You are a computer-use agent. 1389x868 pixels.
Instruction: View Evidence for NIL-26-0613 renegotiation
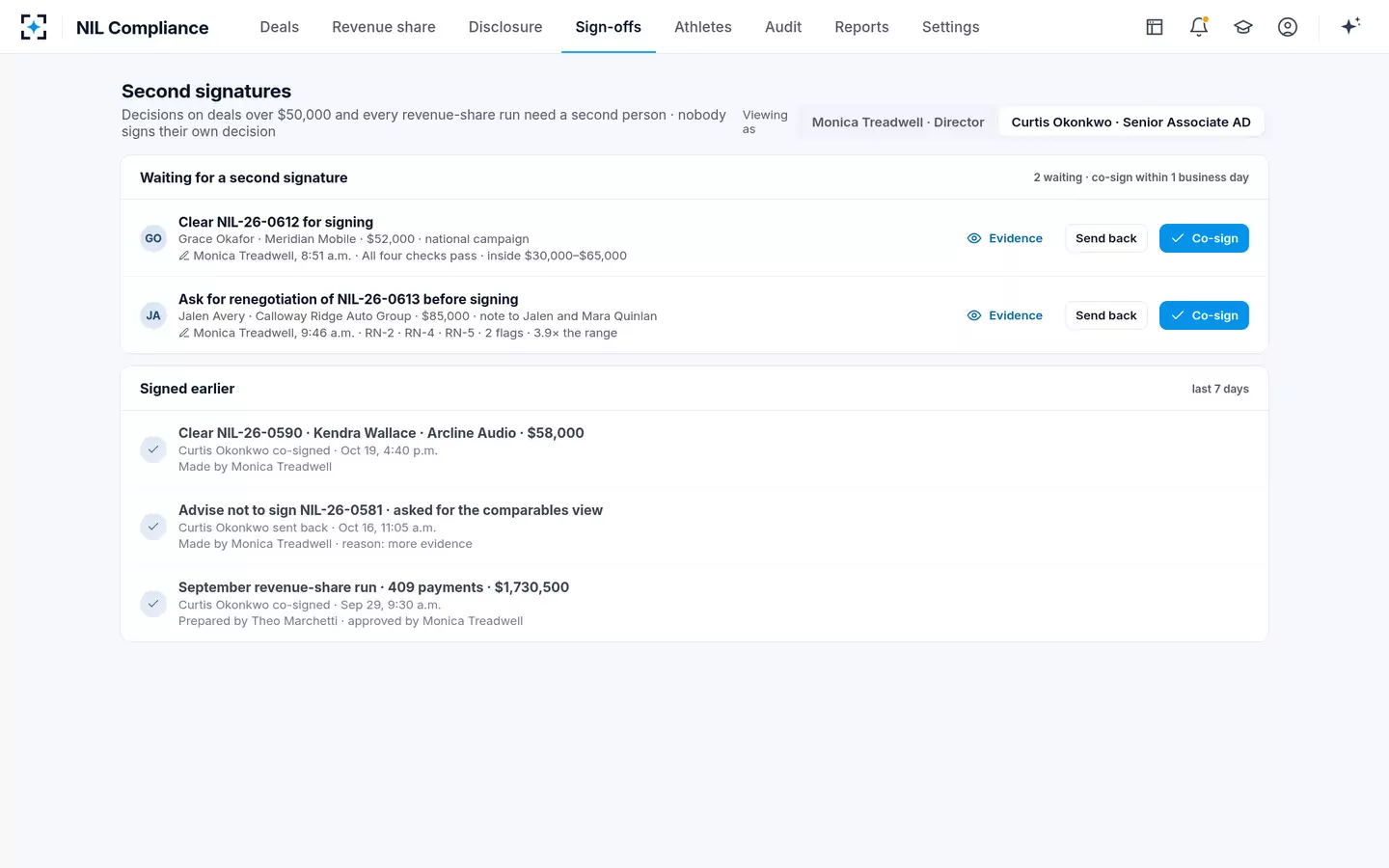[x=1005, y=315]
